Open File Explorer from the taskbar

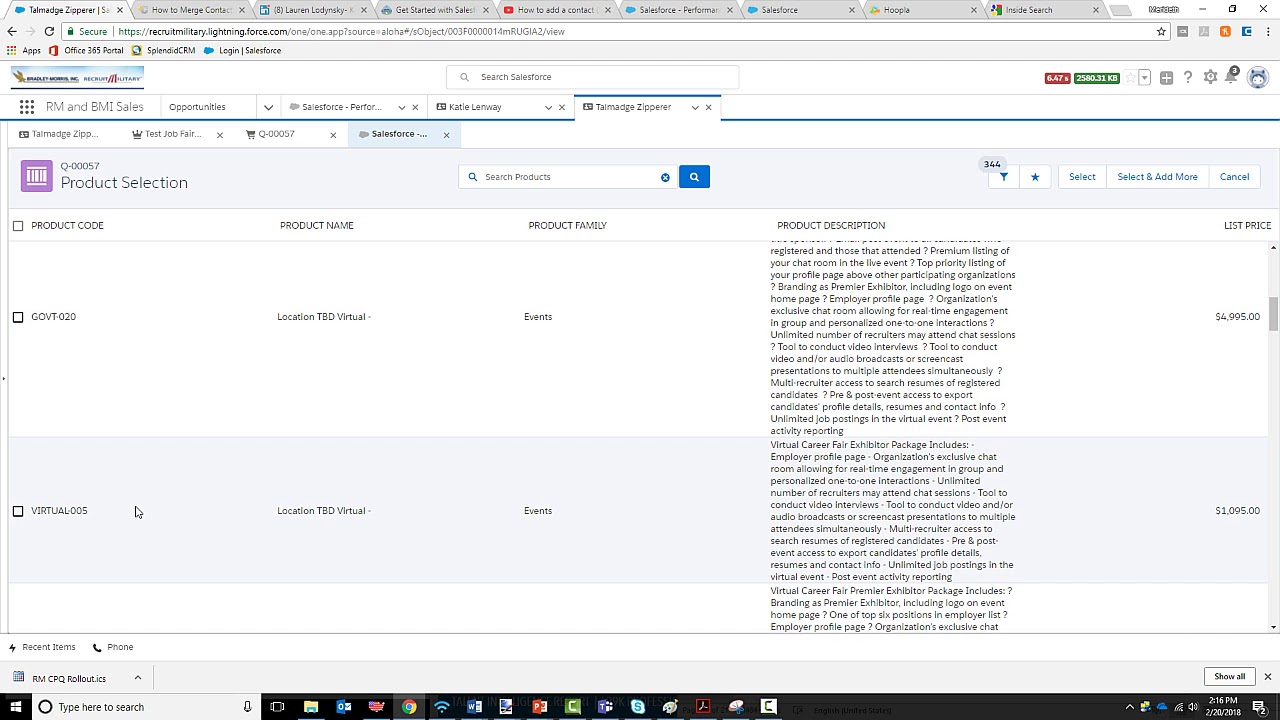pyautogui.click(x=311, y=707)
